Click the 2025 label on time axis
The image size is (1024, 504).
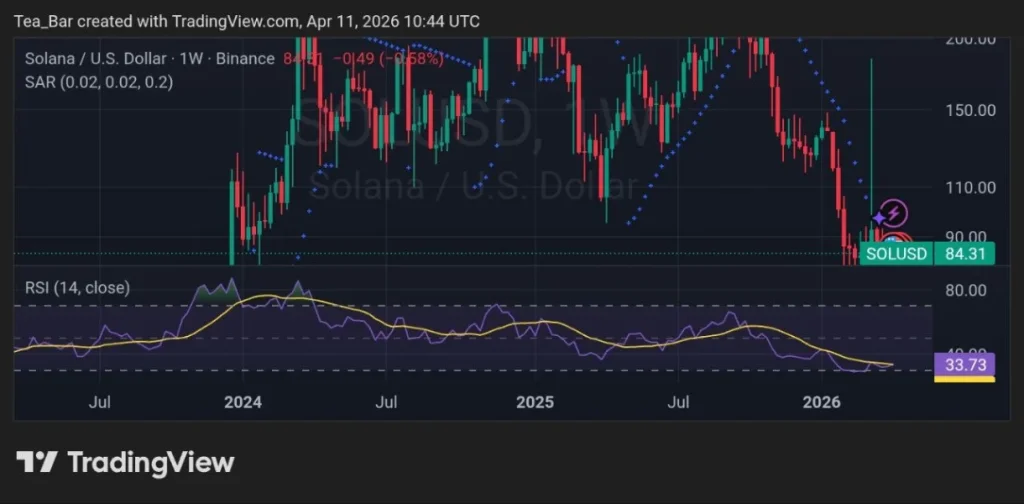click(x=535, y=402)
